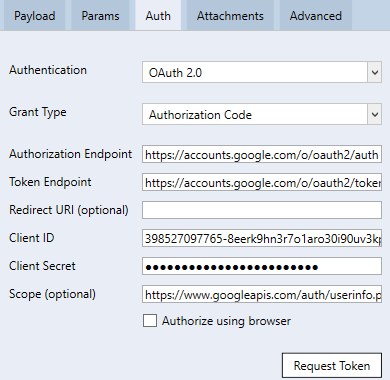The height and width of the screenshot is (380, 390).
Task: Click the Client Secret label
Action: (x=42, y=266)
